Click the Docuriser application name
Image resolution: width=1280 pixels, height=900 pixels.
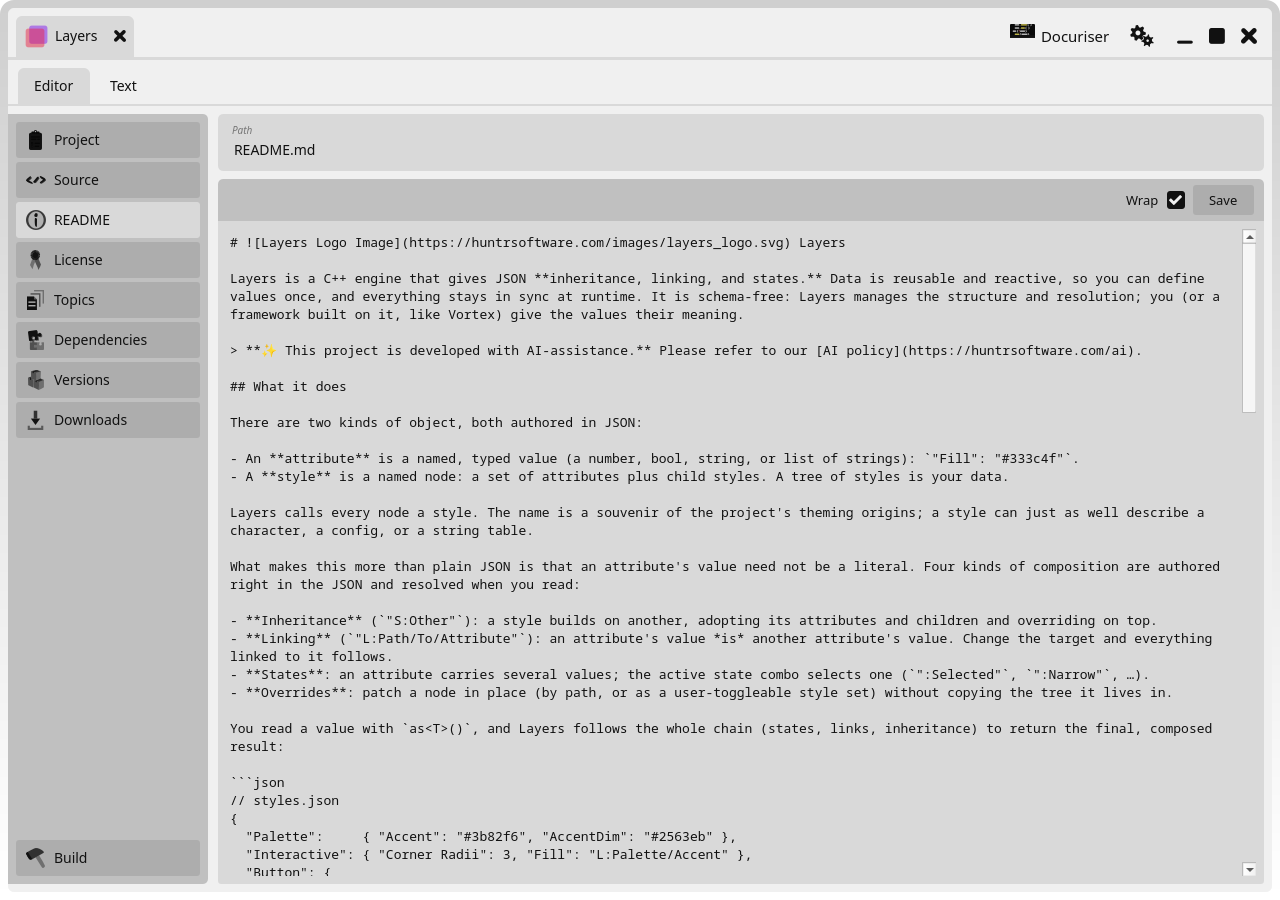(1075, 36)
